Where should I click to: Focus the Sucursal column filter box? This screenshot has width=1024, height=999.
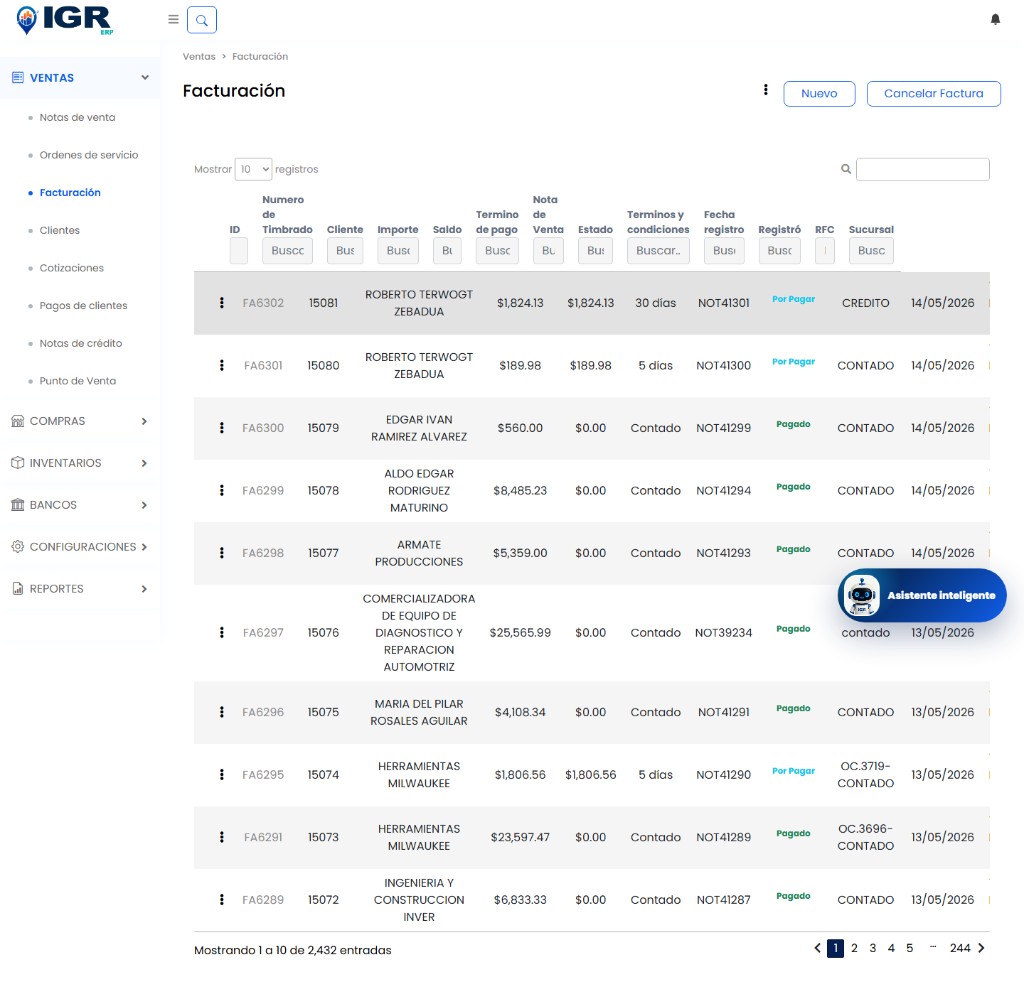click(x=871, y=251)
